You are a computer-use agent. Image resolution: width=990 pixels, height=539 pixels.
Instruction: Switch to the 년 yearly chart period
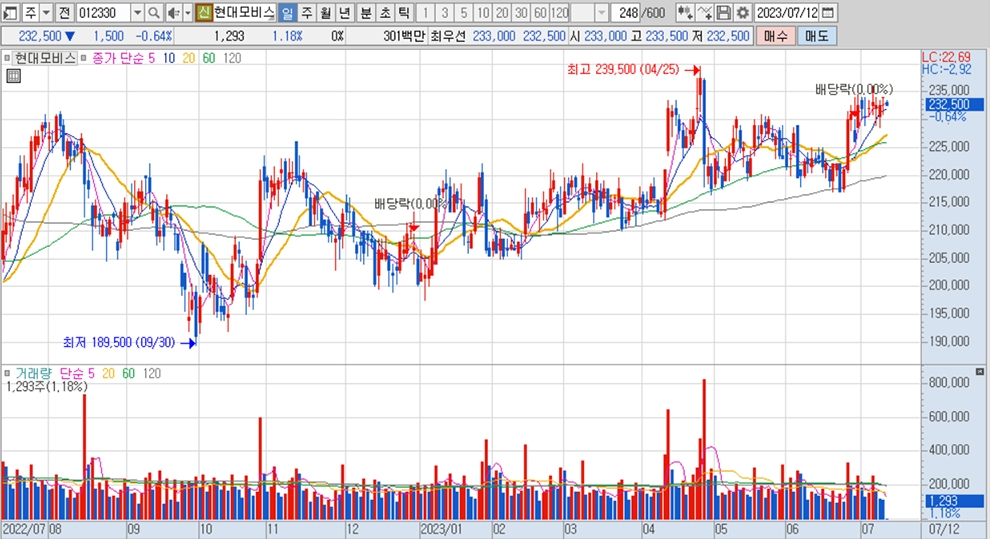(x=344, y=12)
